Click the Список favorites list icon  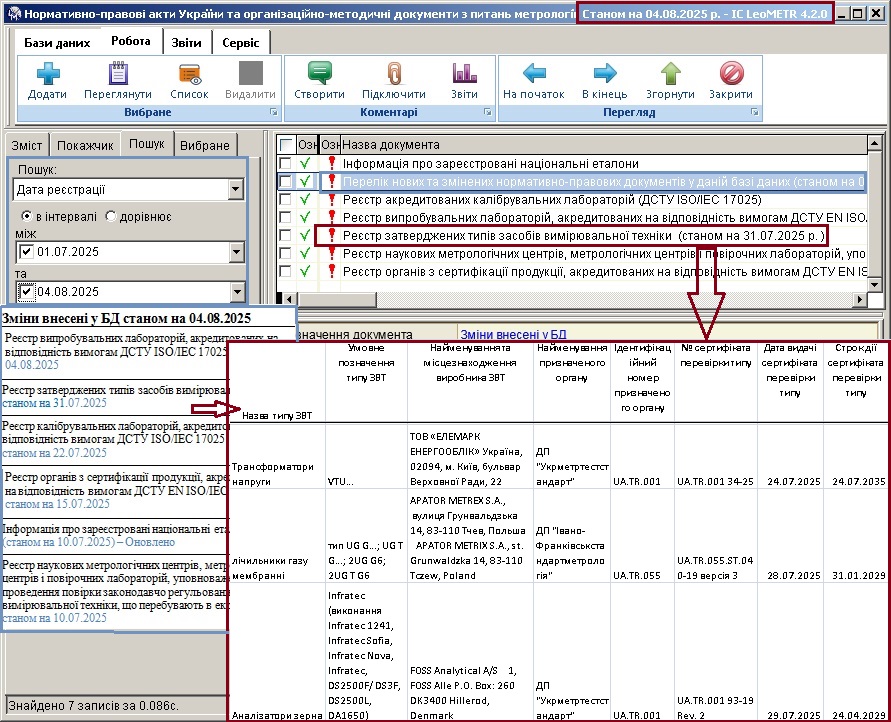pos(190,74)
